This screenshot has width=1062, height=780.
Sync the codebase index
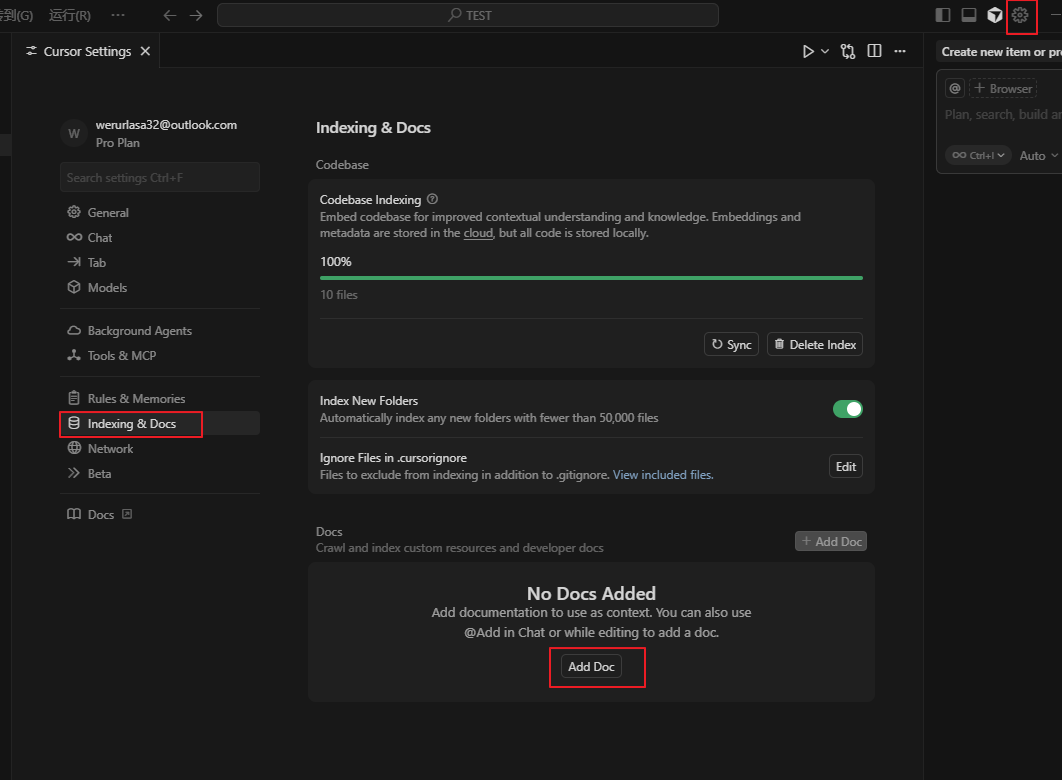pyautogui.click(x=731, y=345)
